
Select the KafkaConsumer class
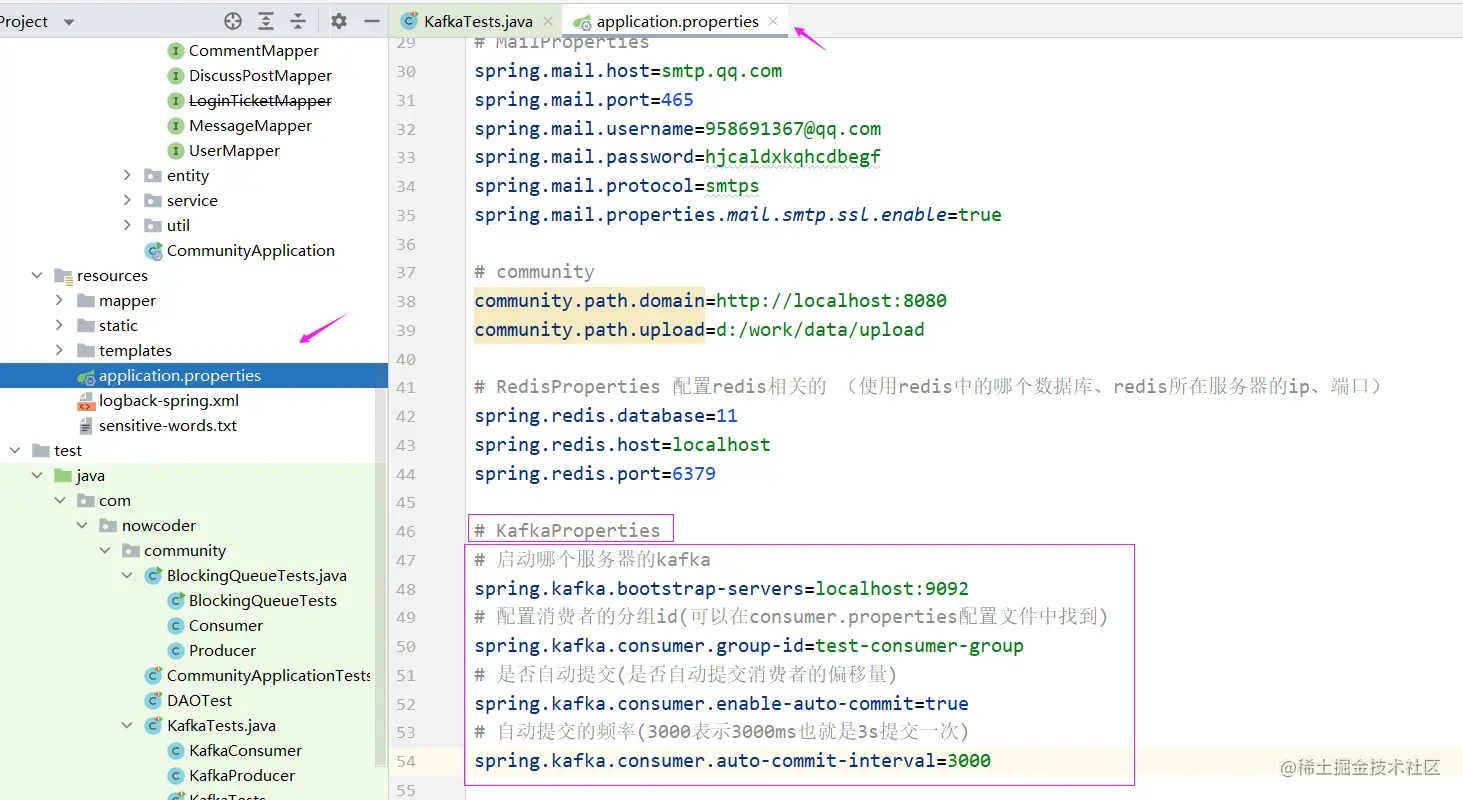pyautogui.click(x=245, y=751)
